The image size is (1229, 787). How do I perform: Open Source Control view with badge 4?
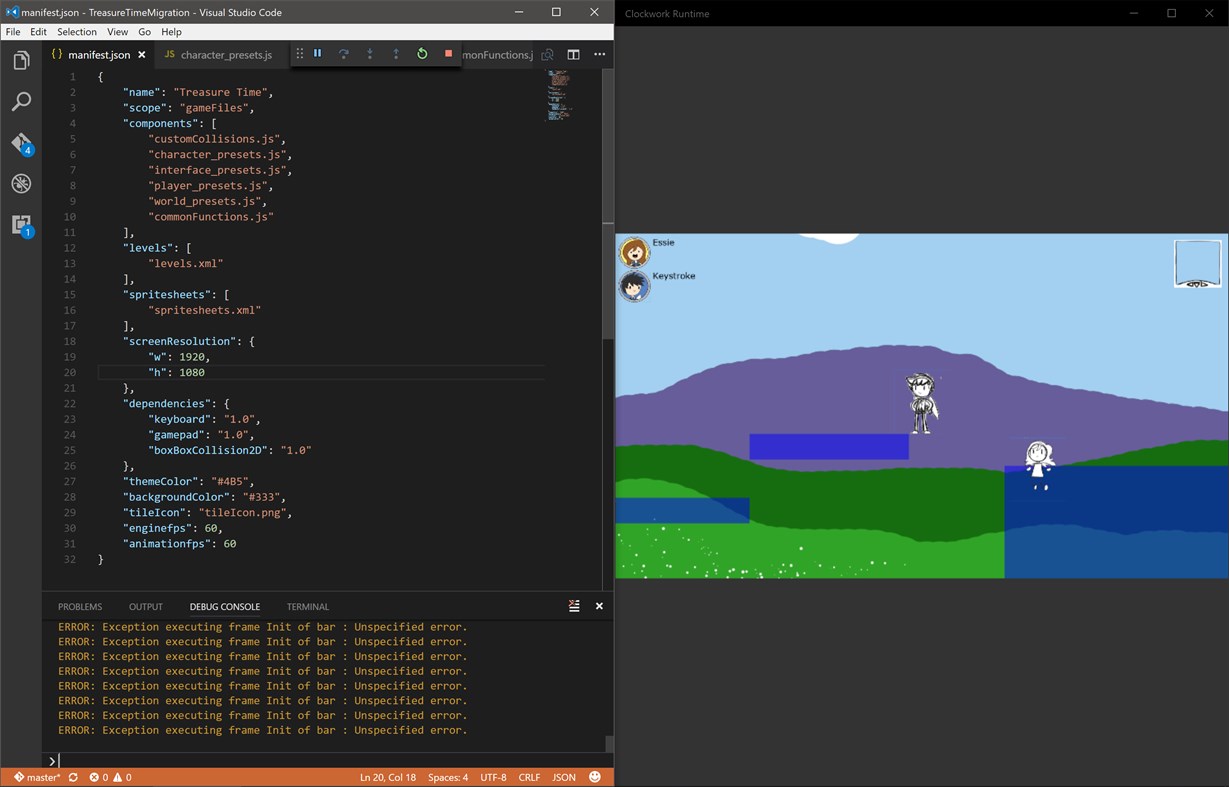[x=21, y=144]
